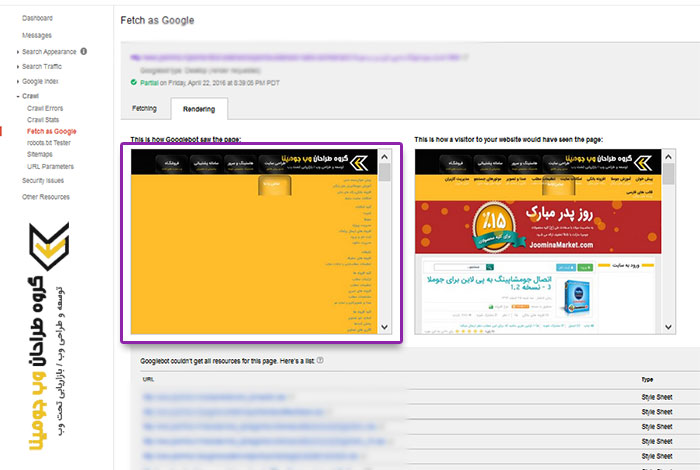
Task: Click visitor preview scrollbar thumb
Action: 668,174
